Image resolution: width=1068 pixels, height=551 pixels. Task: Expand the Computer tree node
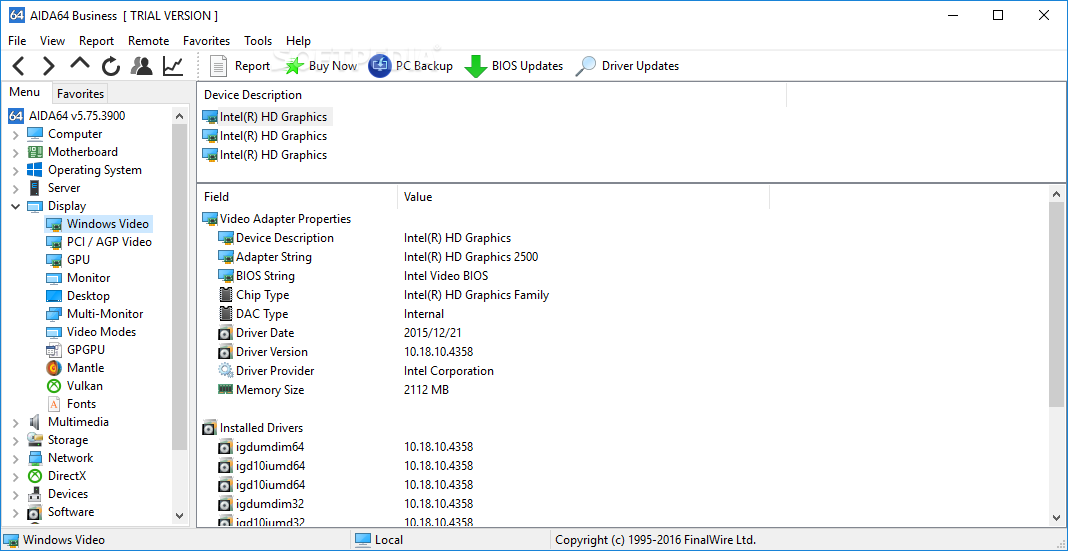coord(16,135)
